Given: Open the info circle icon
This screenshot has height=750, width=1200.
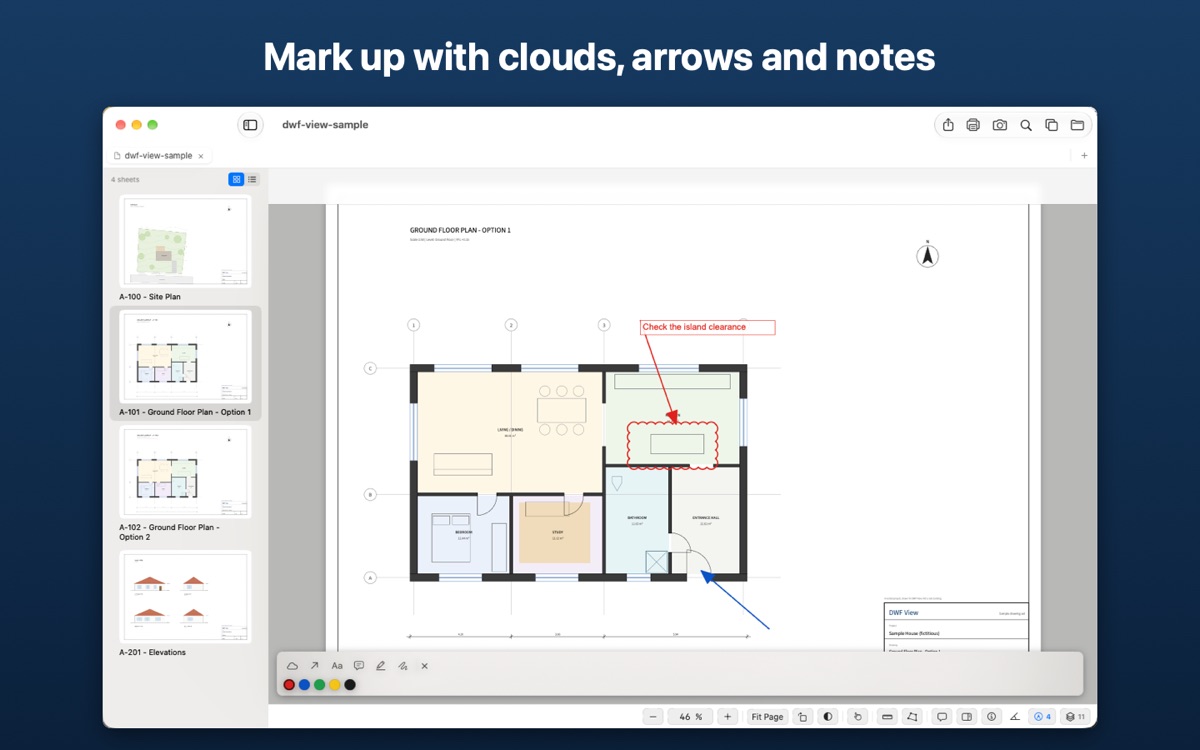Looking at the screenshot, I should point(991,717).
